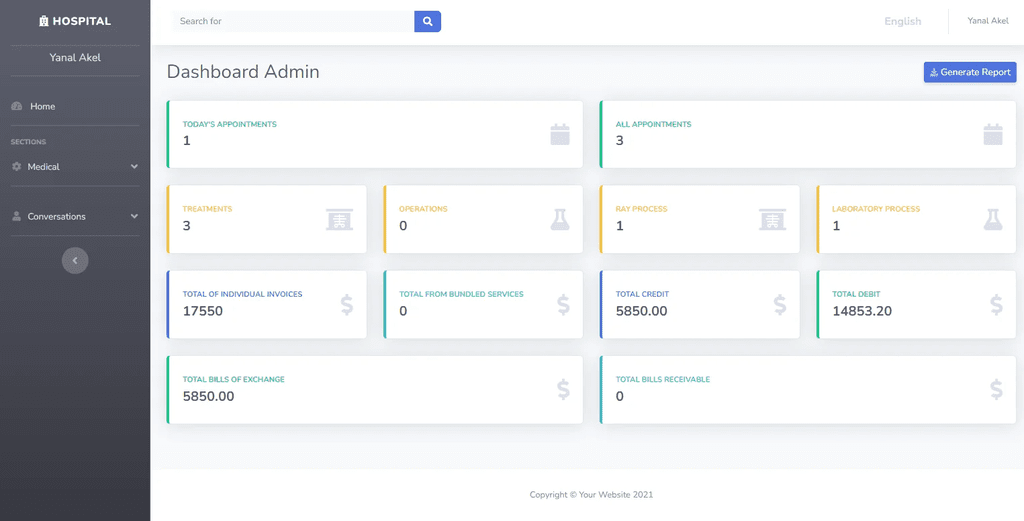Click dollar icon in Total Debit card
Viewport: 1024px width, 521px height.
click(996, 305)
